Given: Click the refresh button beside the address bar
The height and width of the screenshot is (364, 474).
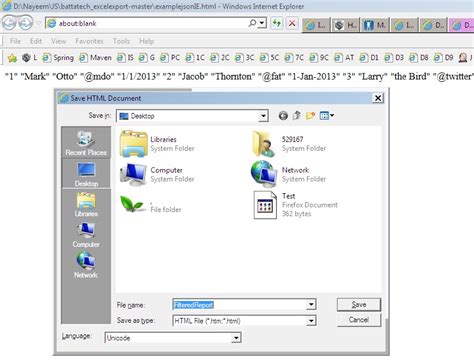Looking at the screenshot, I should pos(277,23).
